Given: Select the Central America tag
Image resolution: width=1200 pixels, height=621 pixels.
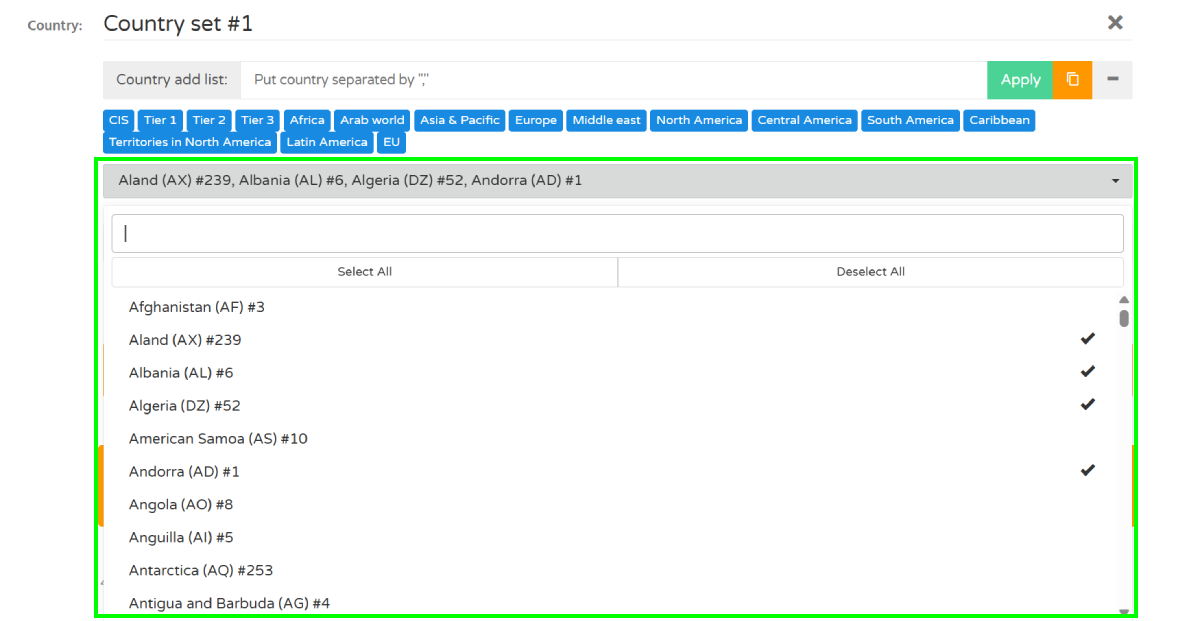Looking at the screenshot, I should [805, 120].
